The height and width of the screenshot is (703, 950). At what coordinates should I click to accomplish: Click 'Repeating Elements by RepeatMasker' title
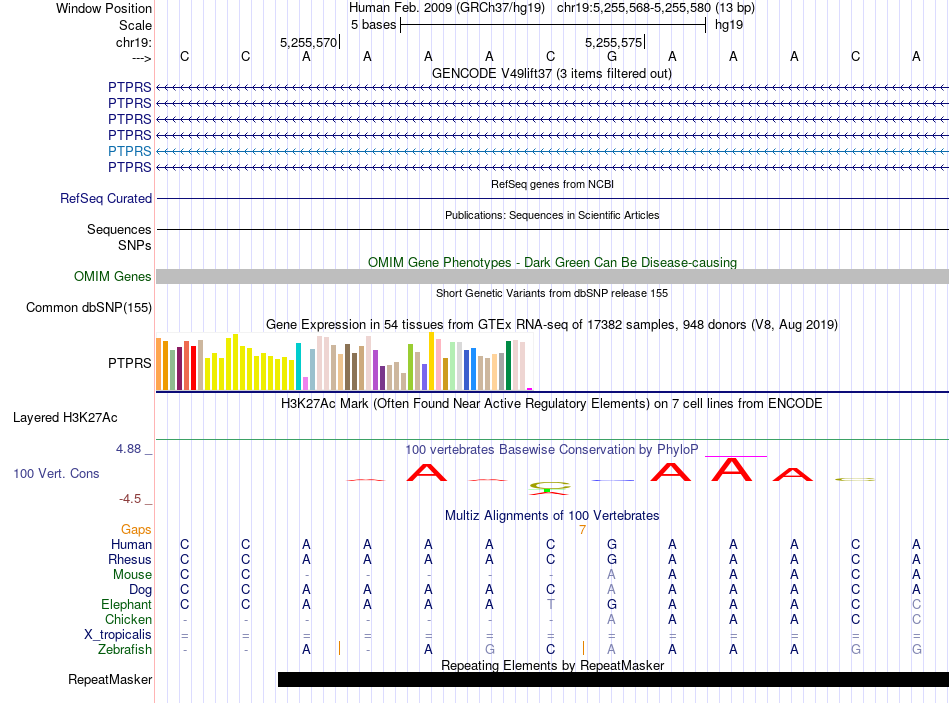coord(552,665)
